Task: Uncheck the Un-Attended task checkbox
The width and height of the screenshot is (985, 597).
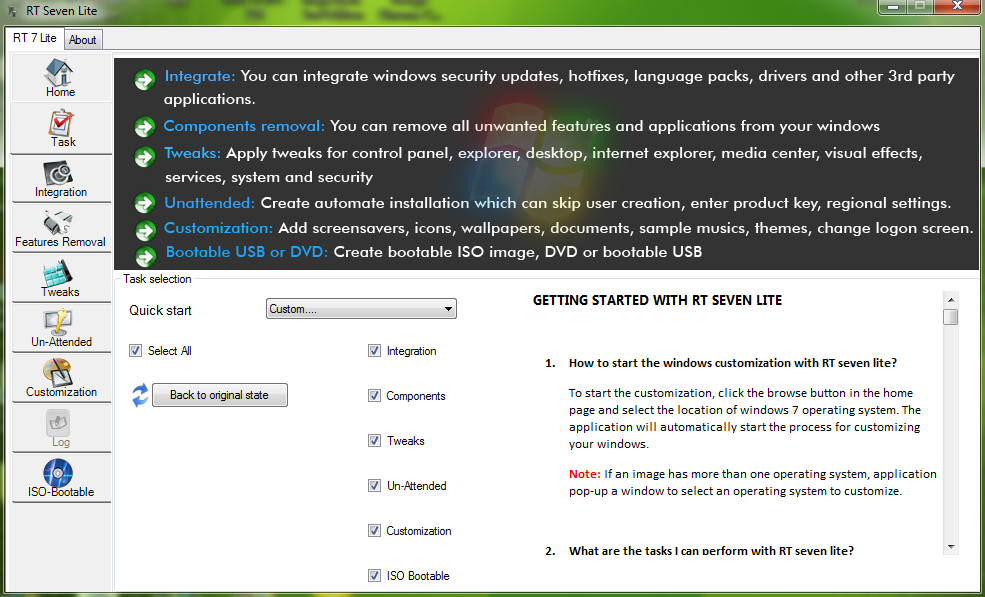Action: (374, 486)
